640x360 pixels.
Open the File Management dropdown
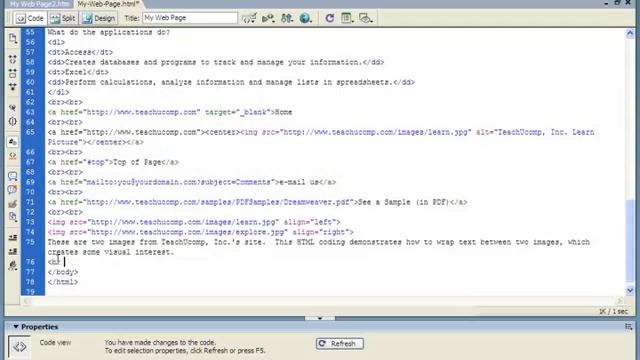[x=287, y=18]
